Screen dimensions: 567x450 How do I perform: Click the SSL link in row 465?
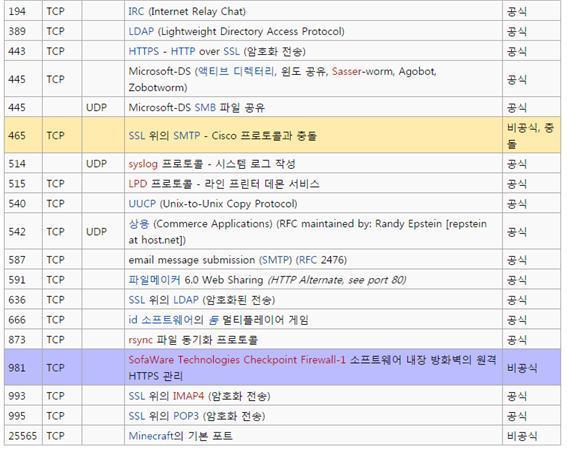pyautogui.click(x=137, y=136)
